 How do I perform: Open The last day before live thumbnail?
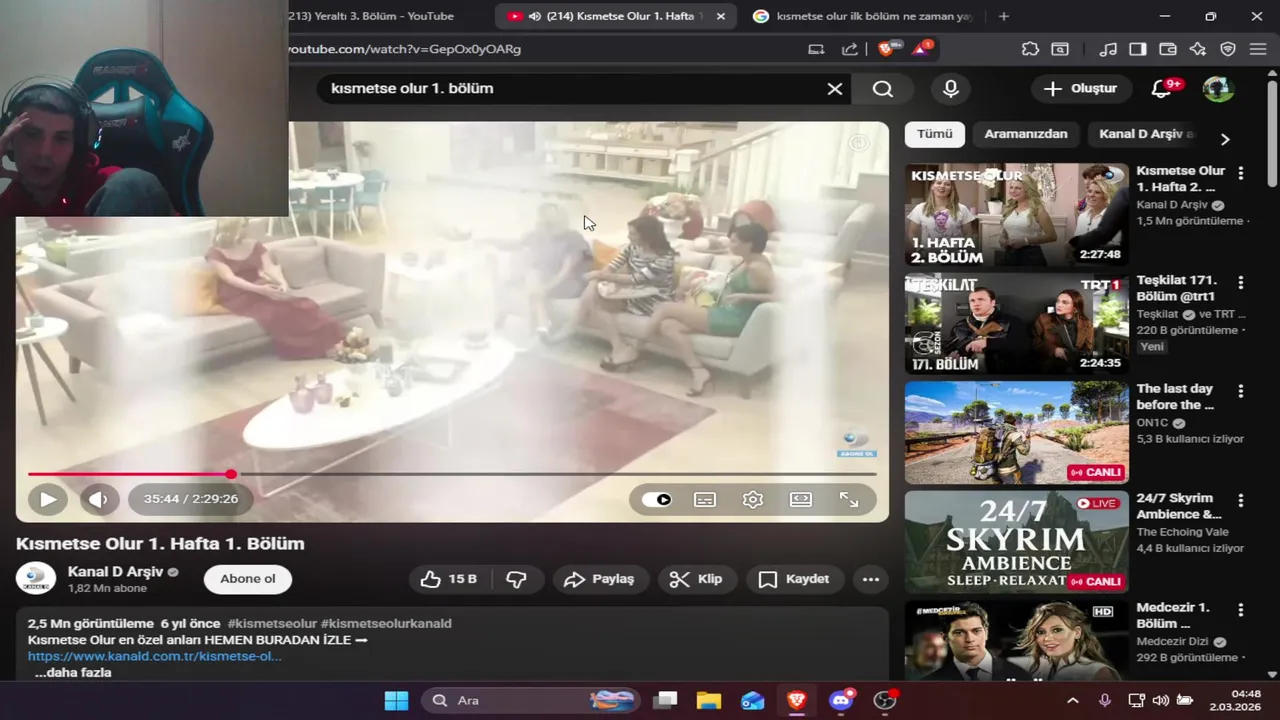pos(1017,432)
